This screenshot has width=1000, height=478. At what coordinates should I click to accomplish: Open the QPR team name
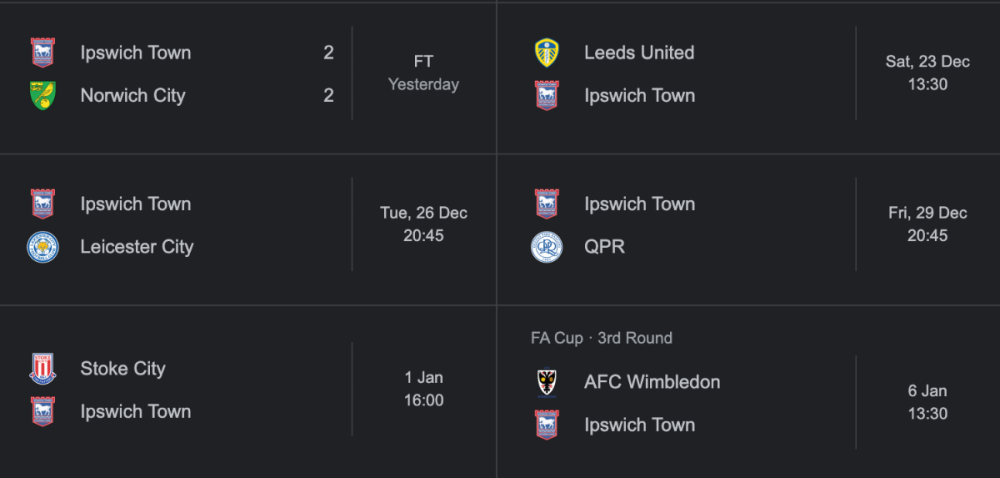(604, 247)
